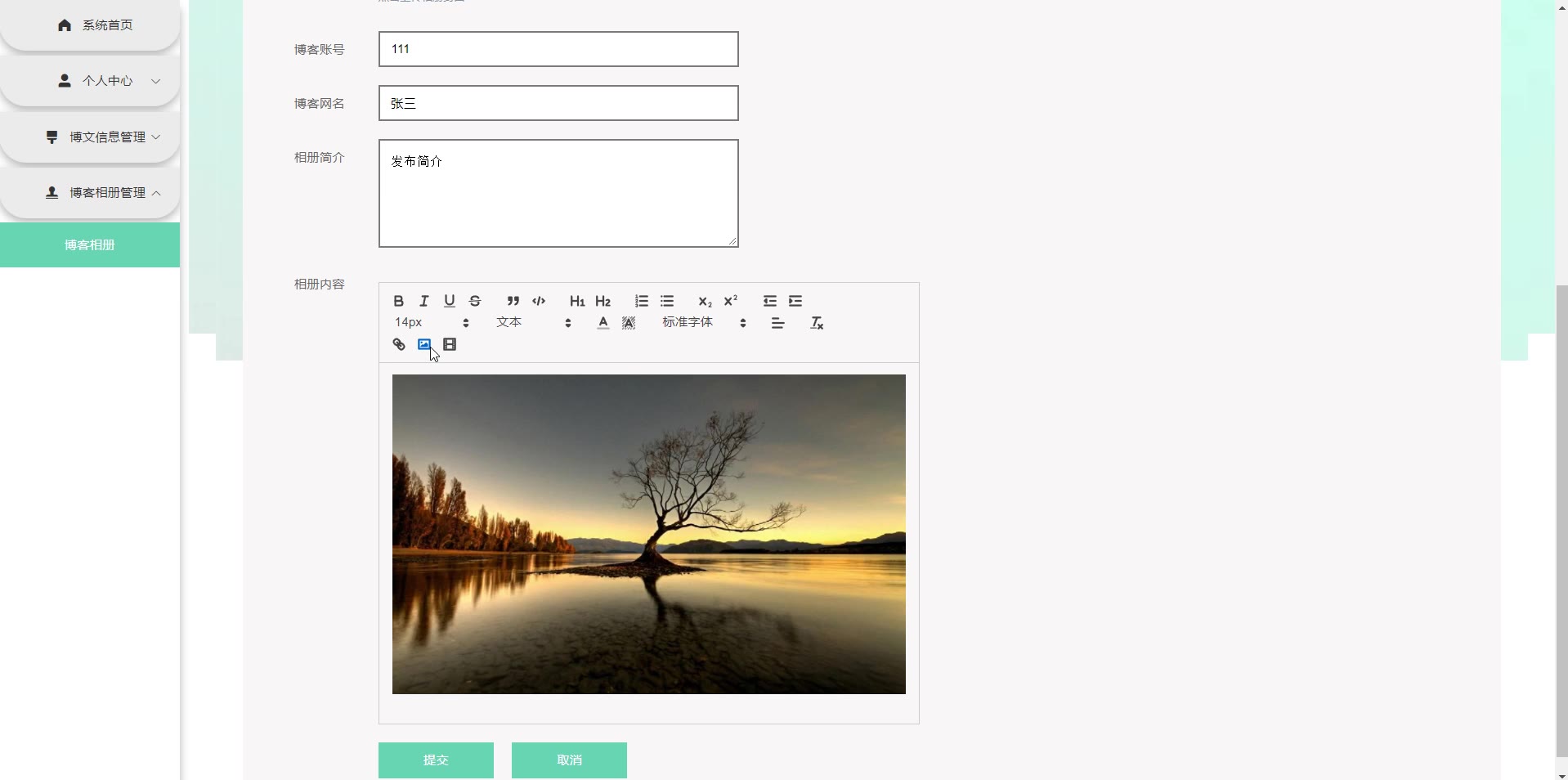
Task: Apply Heading 2 style
Action: point(603,301)
